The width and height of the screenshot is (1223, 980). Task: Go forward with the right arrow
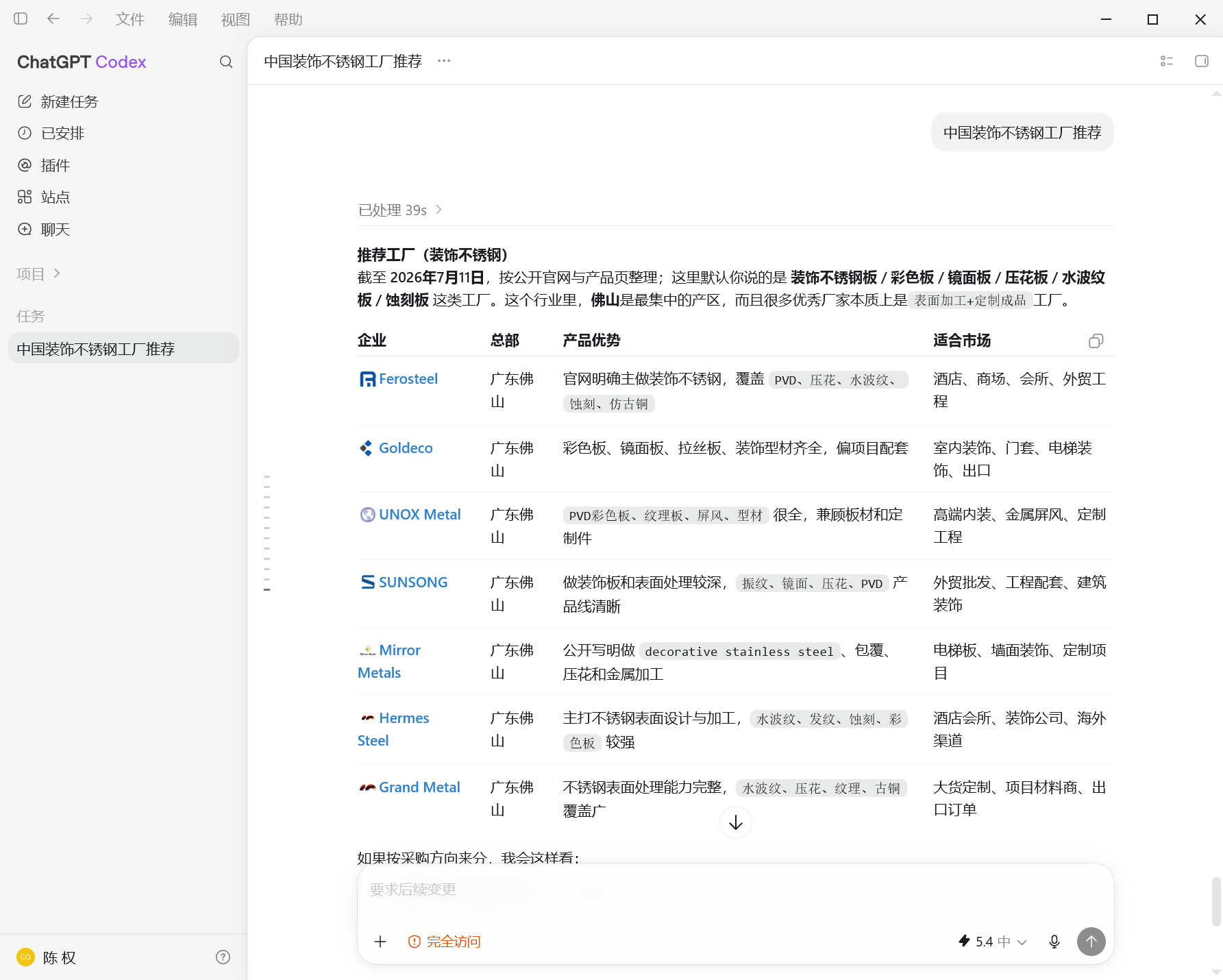tap(86, 19)
